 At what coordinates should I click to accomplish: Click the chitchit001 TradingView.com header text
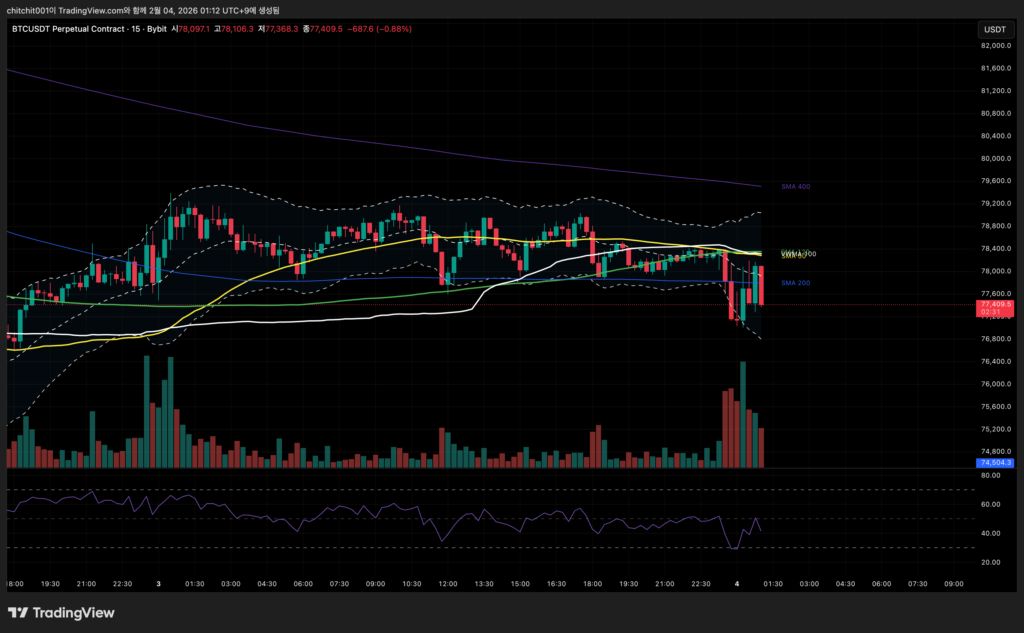pos(150,10)
